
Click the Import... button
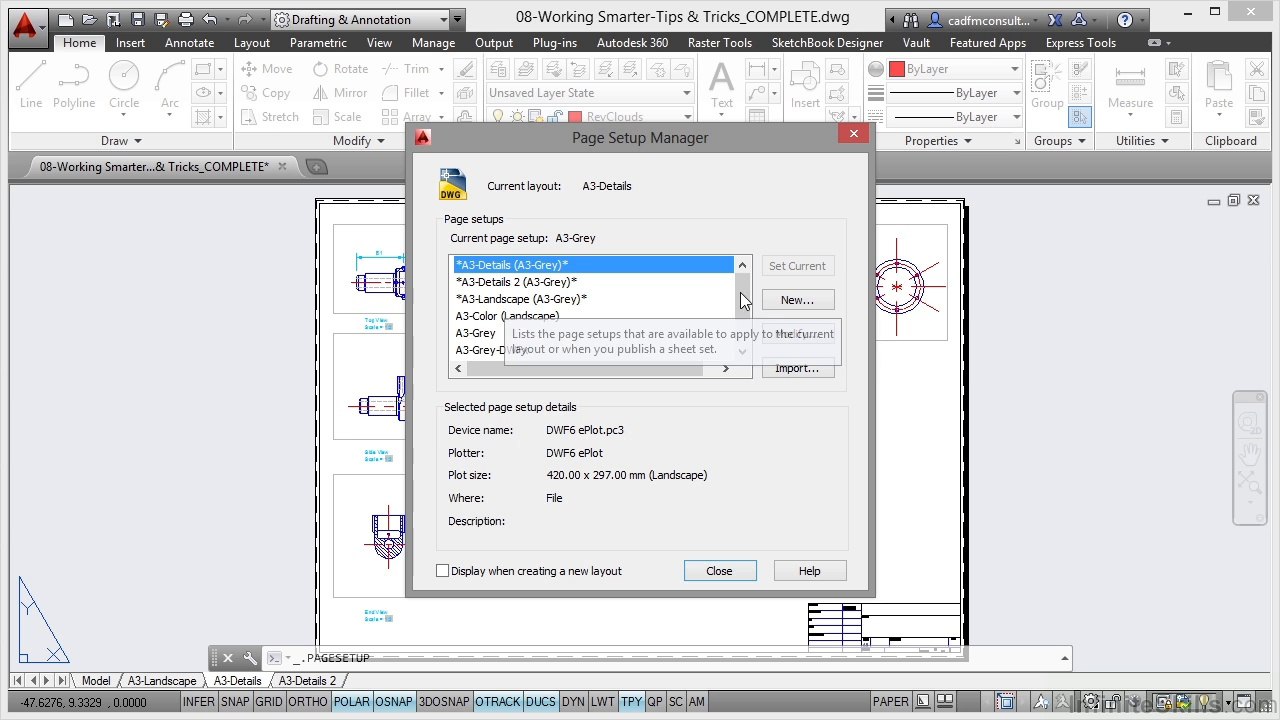pyautogui.click(x=797, y=368)
